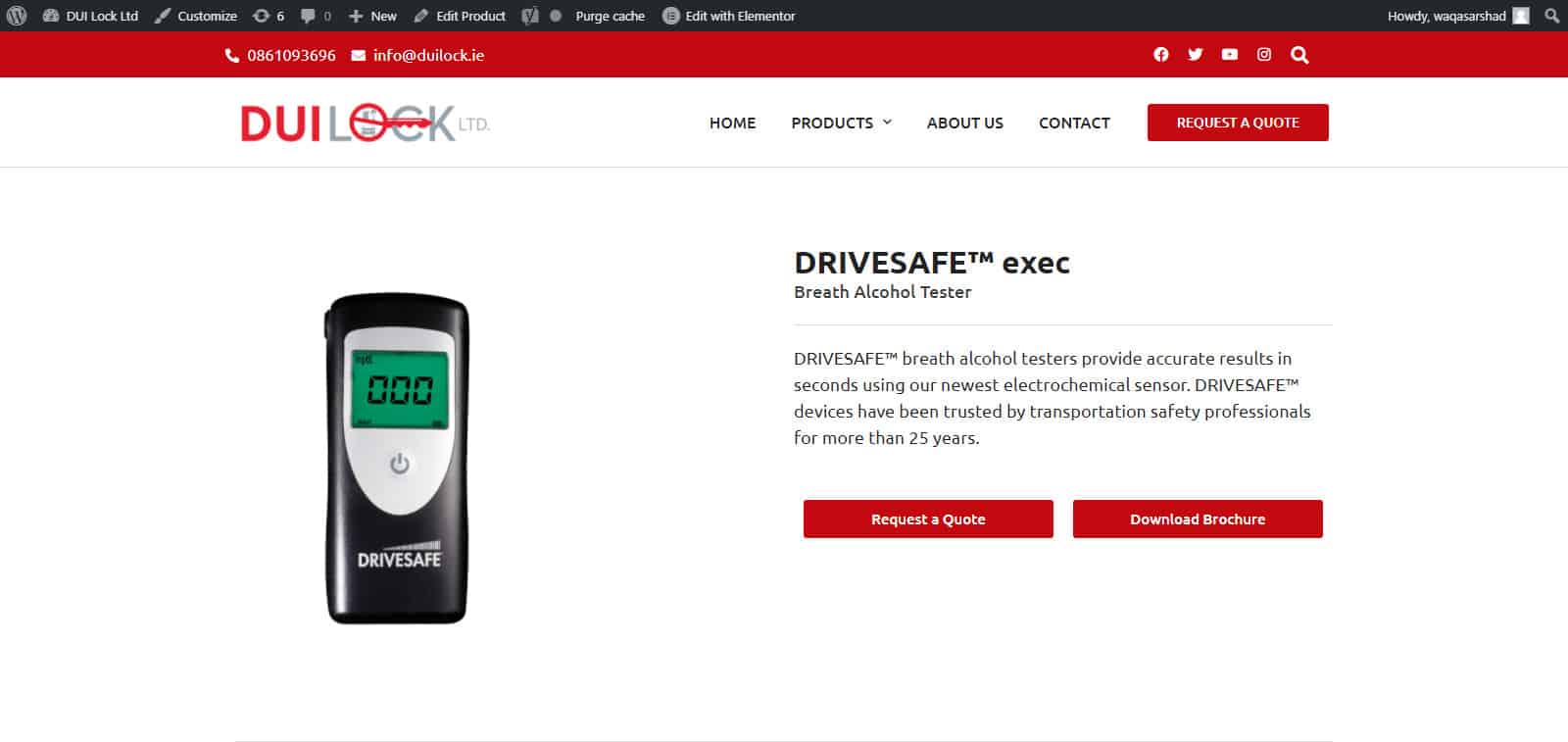Click the user avatar in admin bar
The width and height of the screenshot is (1568, 742).
point(1521,16)
